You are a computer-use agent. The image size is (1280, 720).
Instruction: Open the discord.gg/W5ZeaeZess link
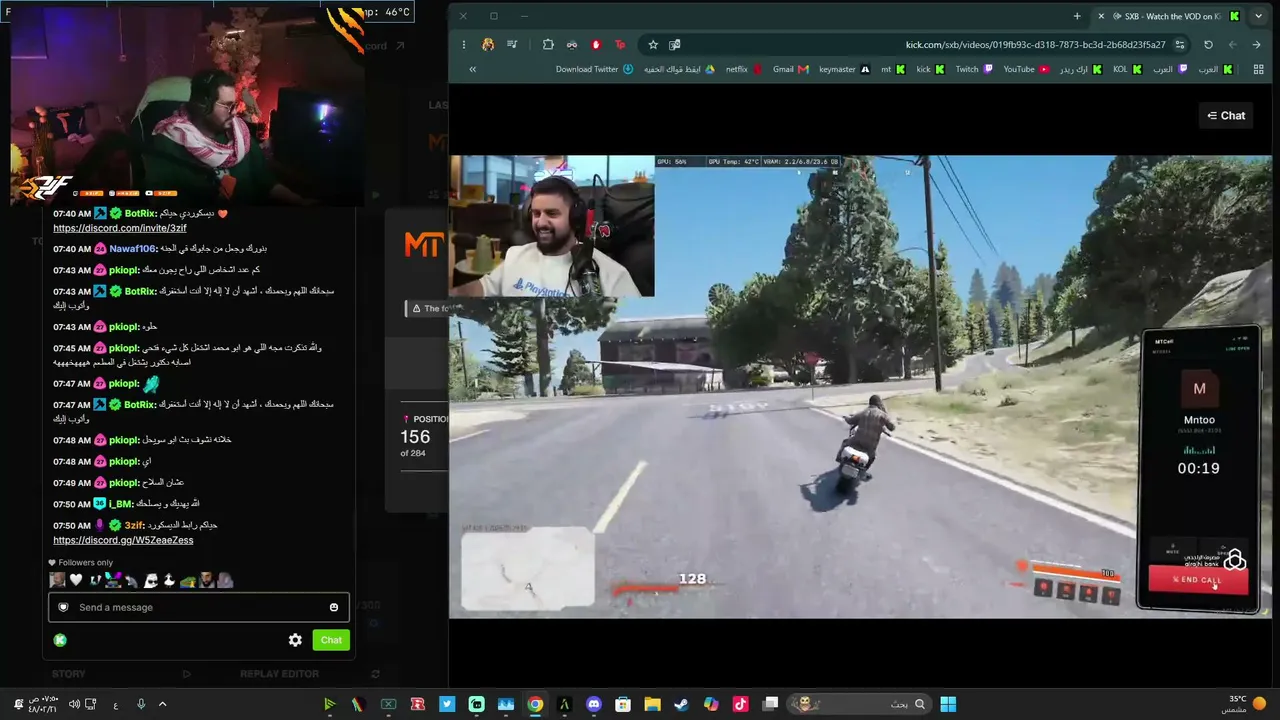click(123, 540)
